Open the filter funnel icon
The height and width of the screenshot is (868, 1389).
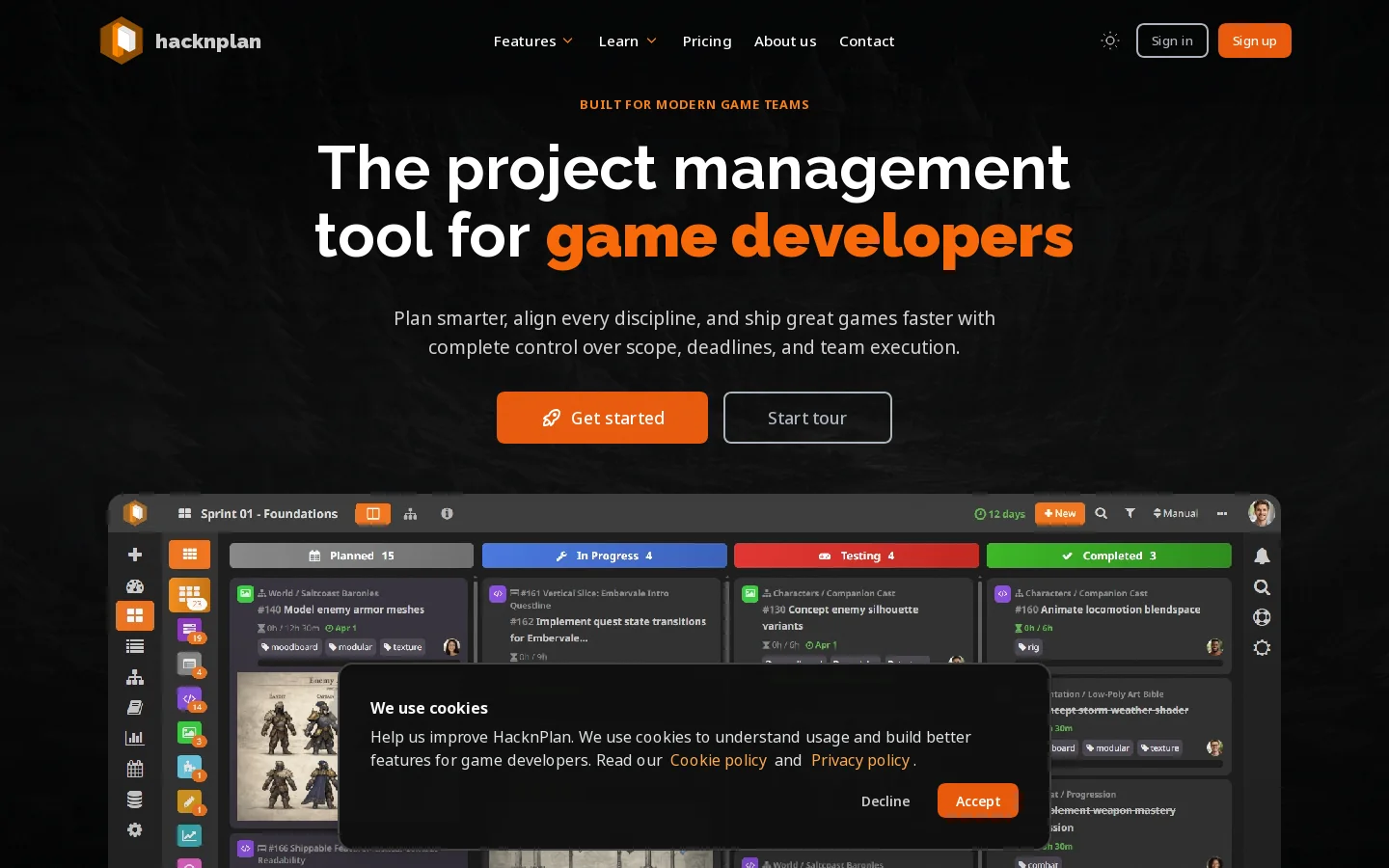pyautogui.click(x=1130, y=513)
